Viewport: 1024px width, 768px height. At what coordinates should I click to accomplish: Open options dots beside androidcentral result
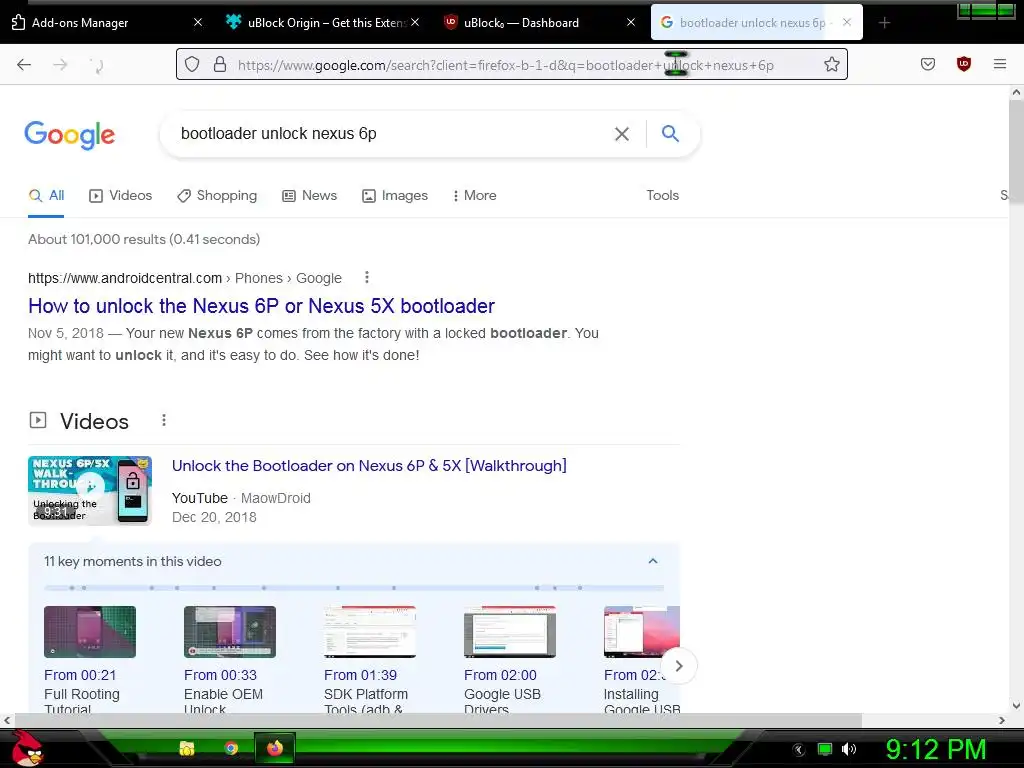[x=367, y=278]
